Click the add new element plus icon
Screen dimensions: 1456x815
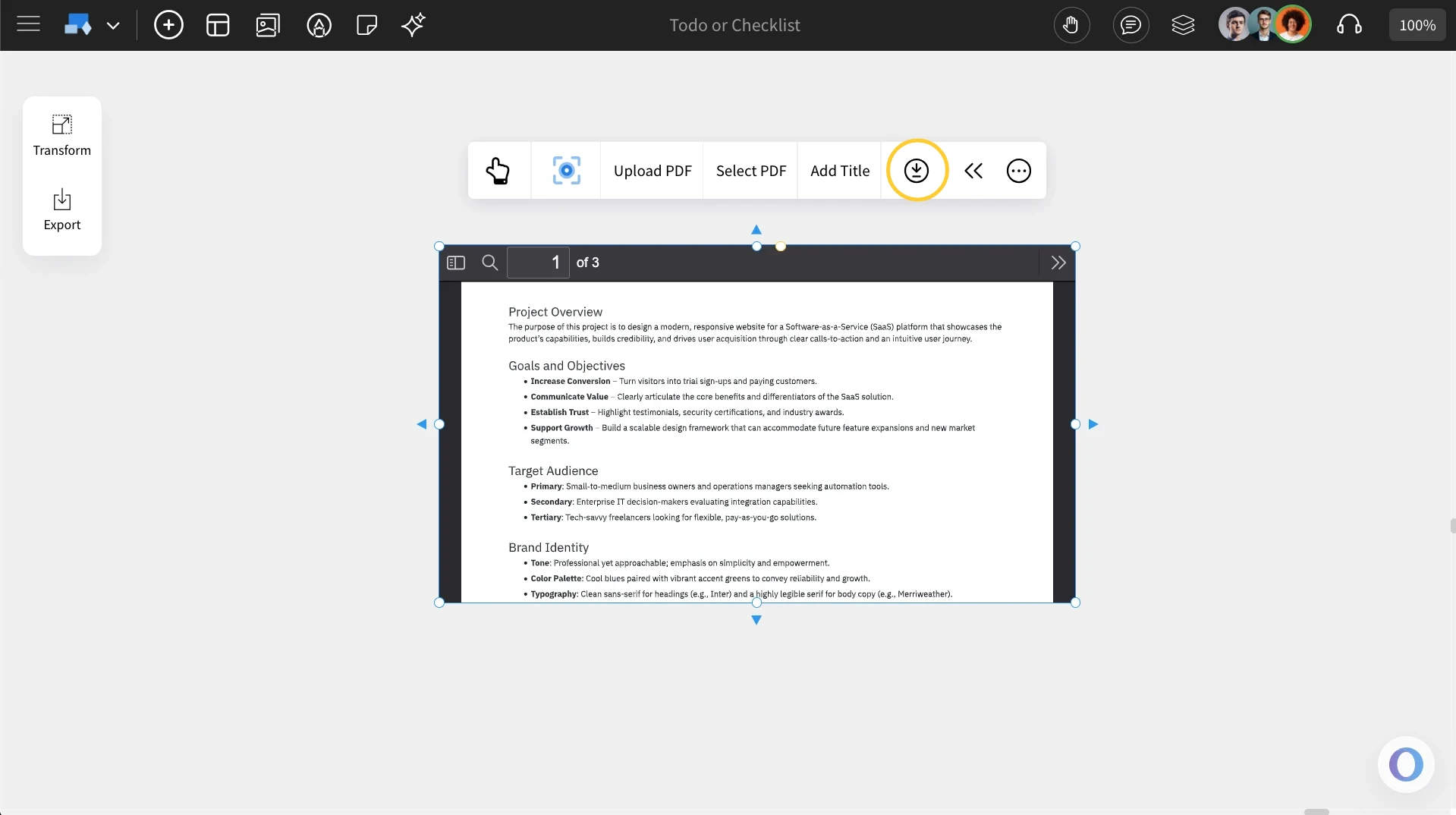168,25
